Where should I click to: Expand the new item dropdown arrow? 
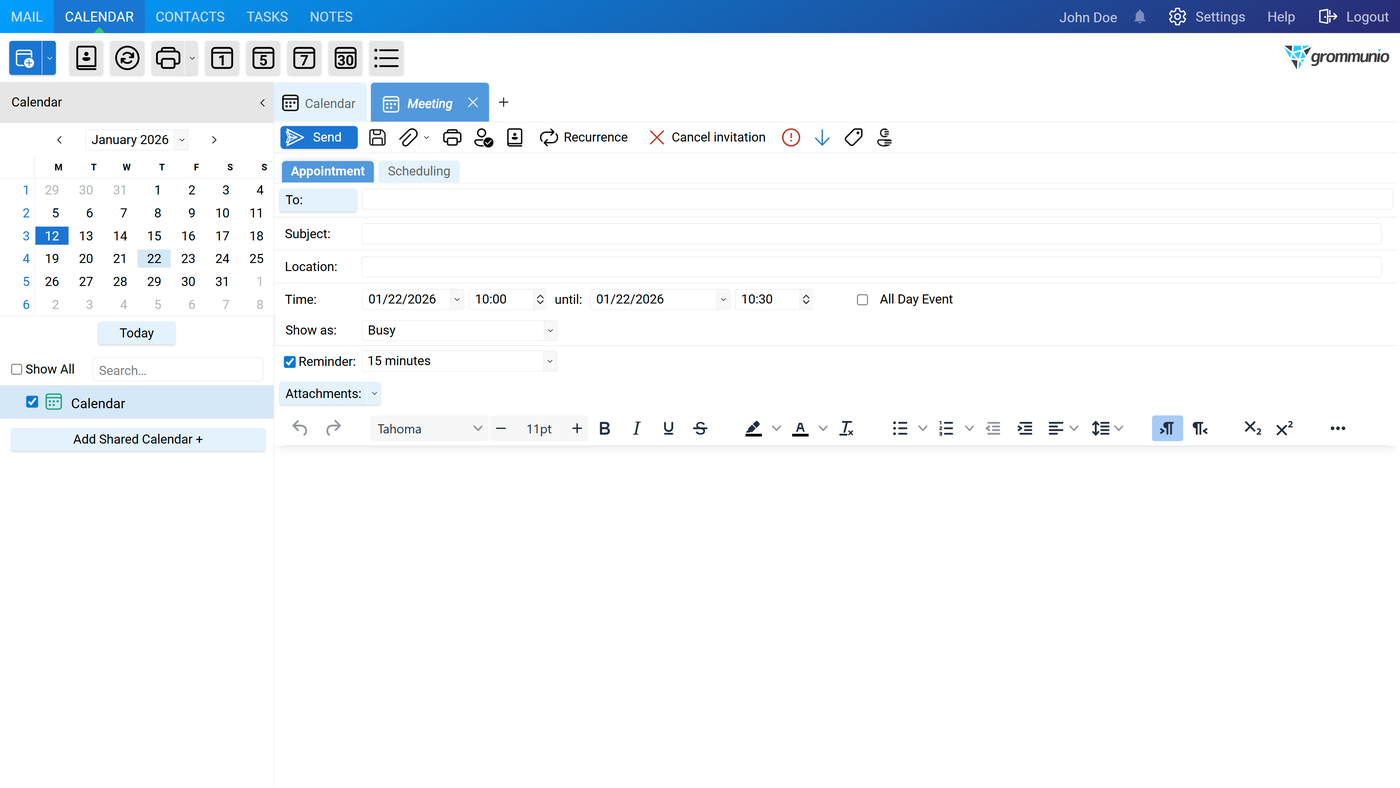[x=49, y=58]
